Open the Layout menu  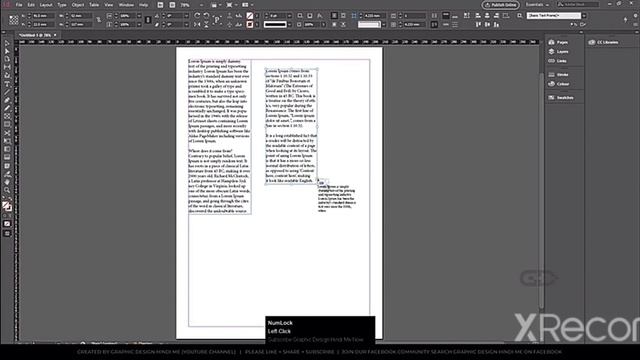point(46,5)
